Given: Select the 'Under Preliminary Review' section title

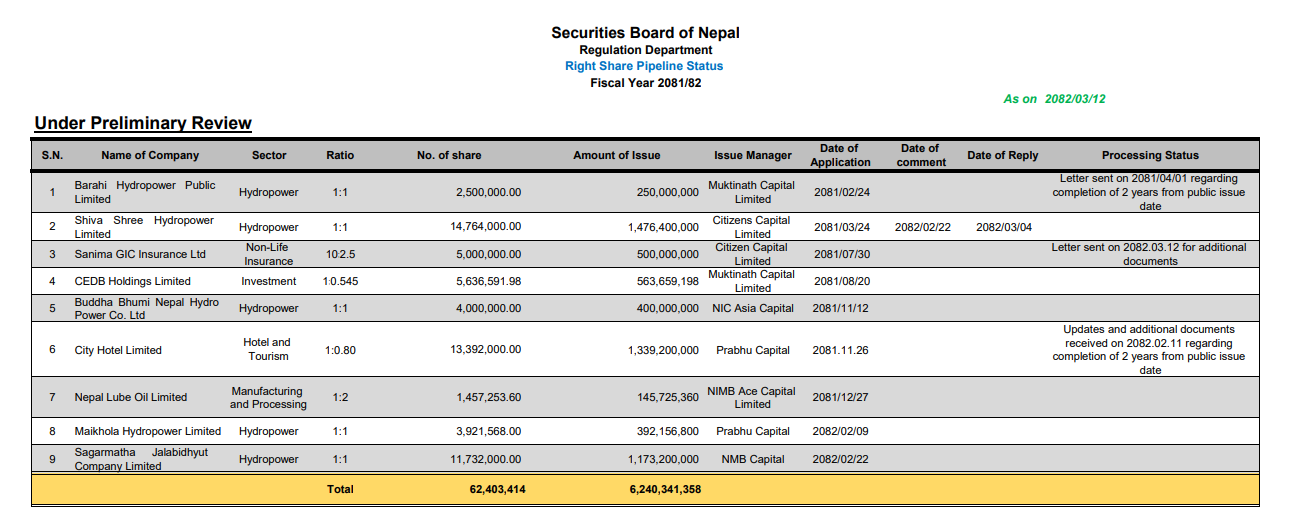Looking at the screenshot, I should (x=143, y=123).
